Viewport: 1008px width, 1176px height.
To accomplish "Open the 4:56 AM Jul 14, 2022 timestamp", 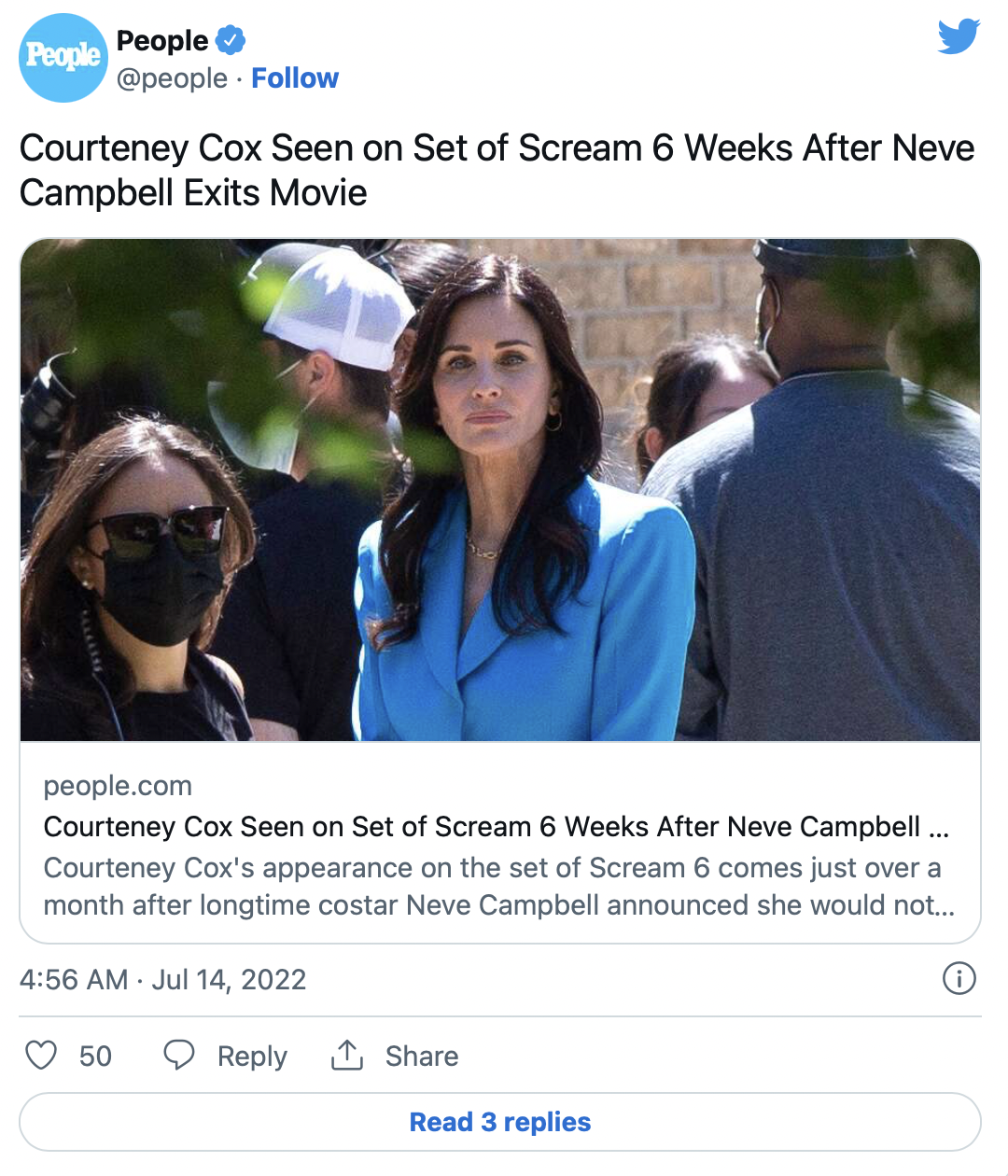I will [x=162, y=979].
